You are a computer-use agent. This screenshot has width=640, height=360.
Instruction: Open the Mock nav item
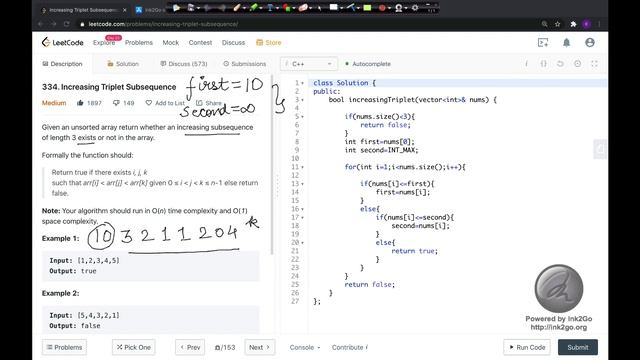(171, 42)
